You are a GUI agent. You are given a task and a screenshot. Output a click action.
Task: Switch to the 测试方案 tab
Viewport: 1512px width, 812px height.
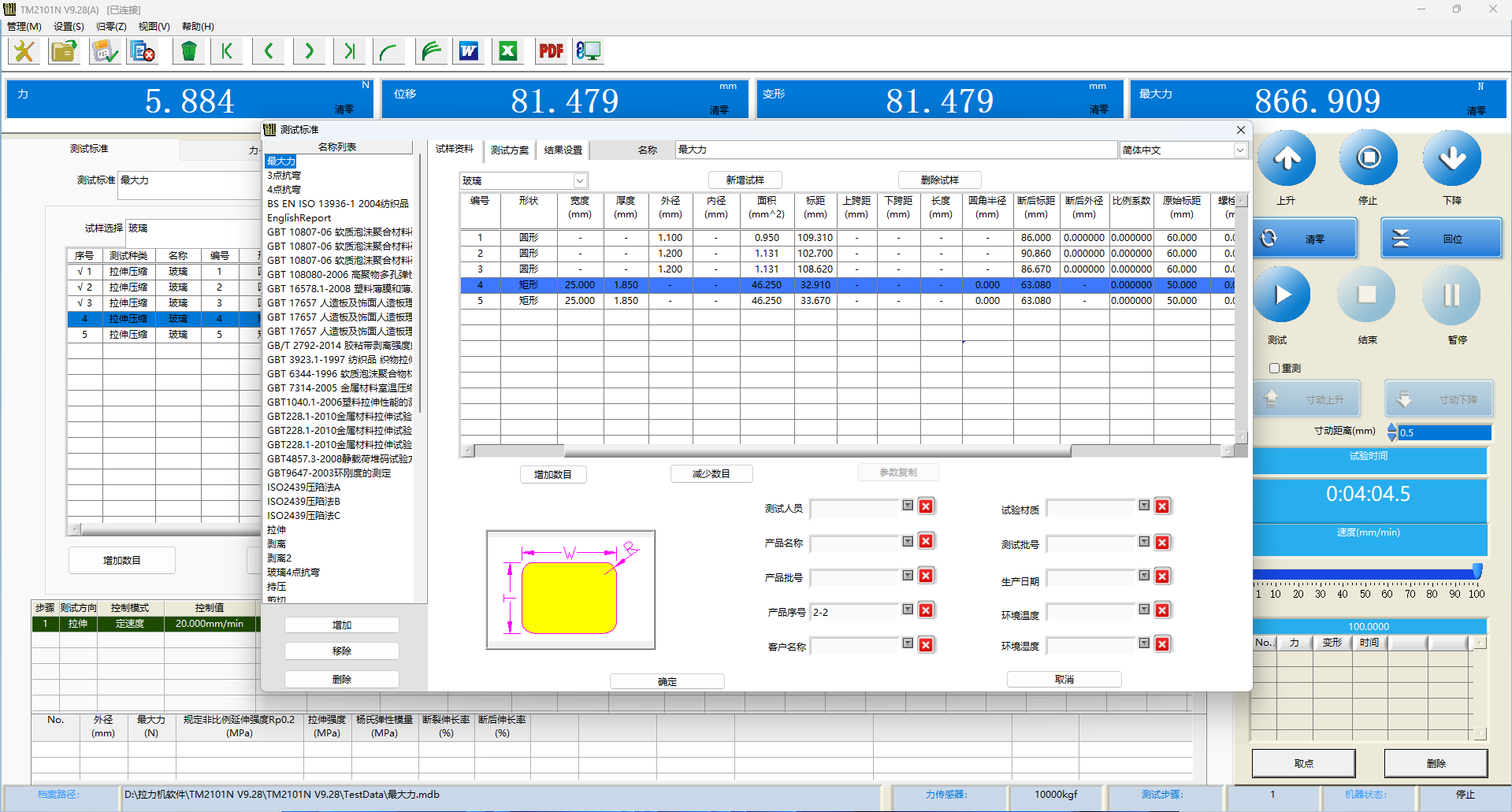pyautogui.click(x=509, y=150)
